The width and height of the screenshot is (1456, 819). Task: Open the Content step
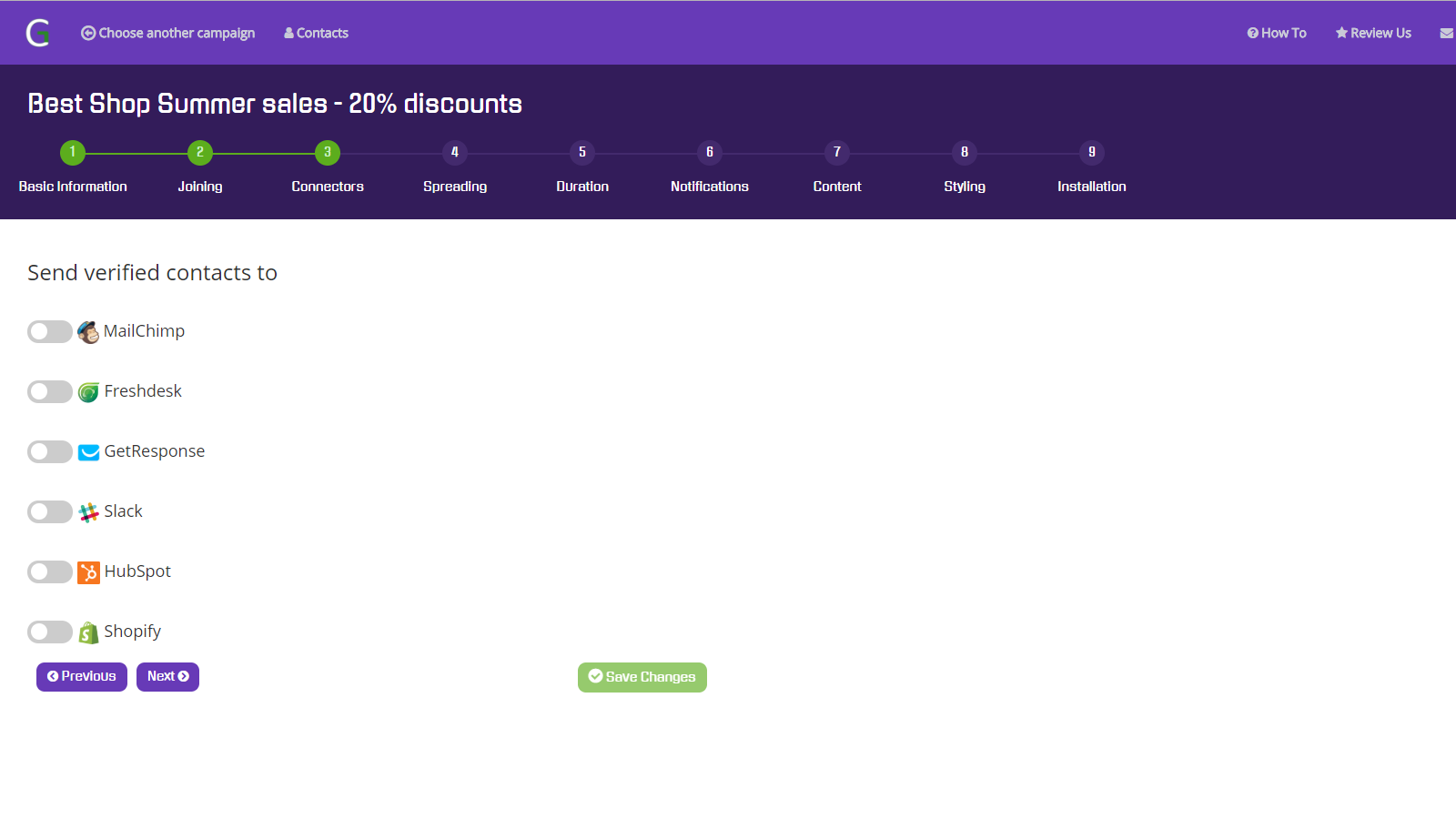click(x=837, y=187)
